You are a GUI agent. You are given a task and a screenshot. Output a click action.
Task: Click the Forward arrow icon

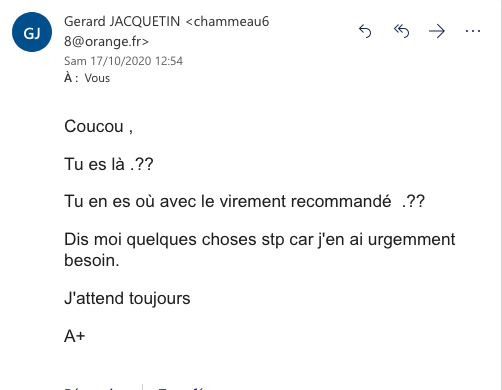pyautogui.click(x=437, y=31)
